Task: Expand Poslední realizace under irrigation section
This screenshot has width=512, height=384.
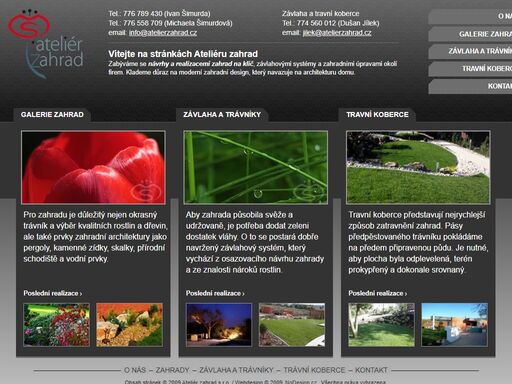Action: pos(215,293)
